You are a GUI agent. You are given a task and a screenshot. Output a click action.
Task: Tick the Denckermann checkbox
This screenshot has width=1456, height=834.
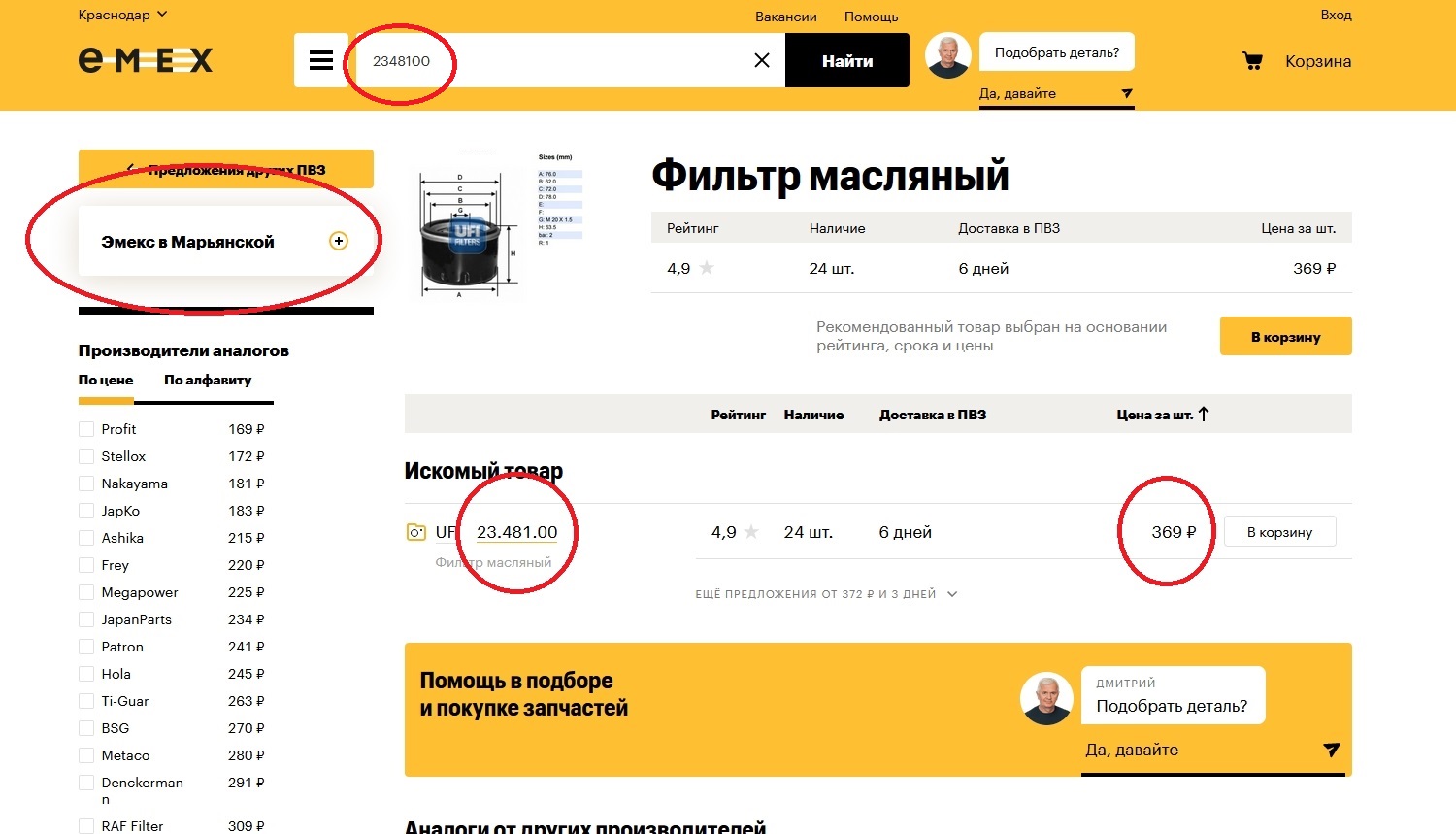tap(86, 783)
